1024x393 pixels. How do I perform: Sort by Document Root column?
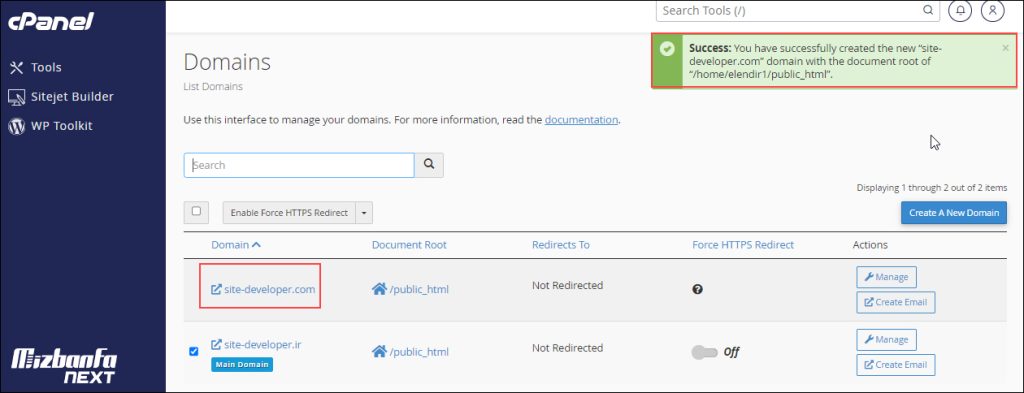point(409,245)
